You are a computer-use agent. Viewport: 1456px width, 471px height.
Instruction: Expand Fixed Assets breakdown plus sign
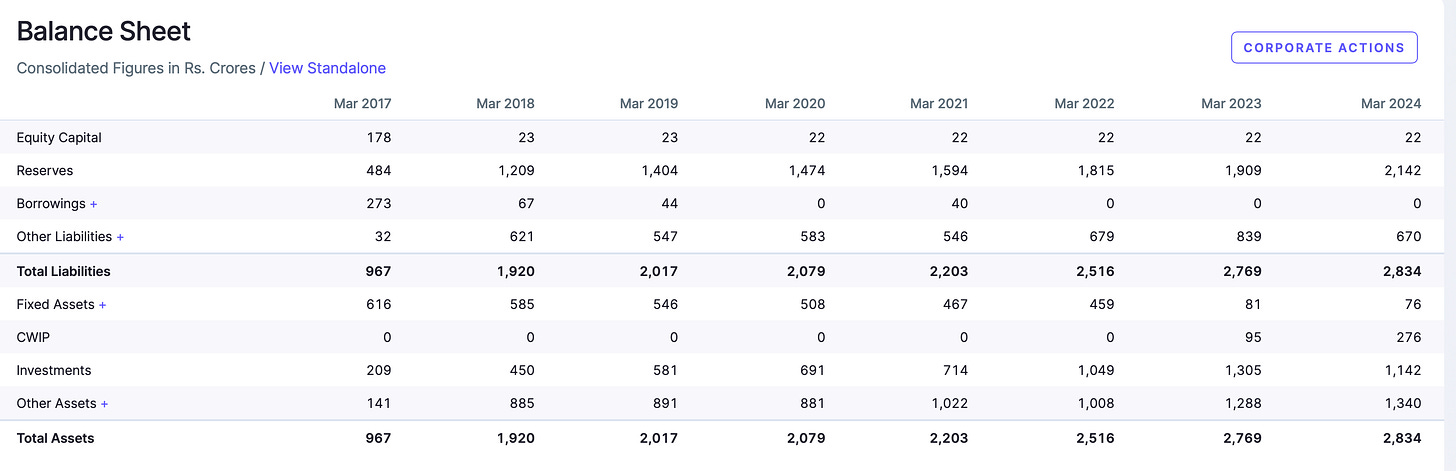click(102, 304)
